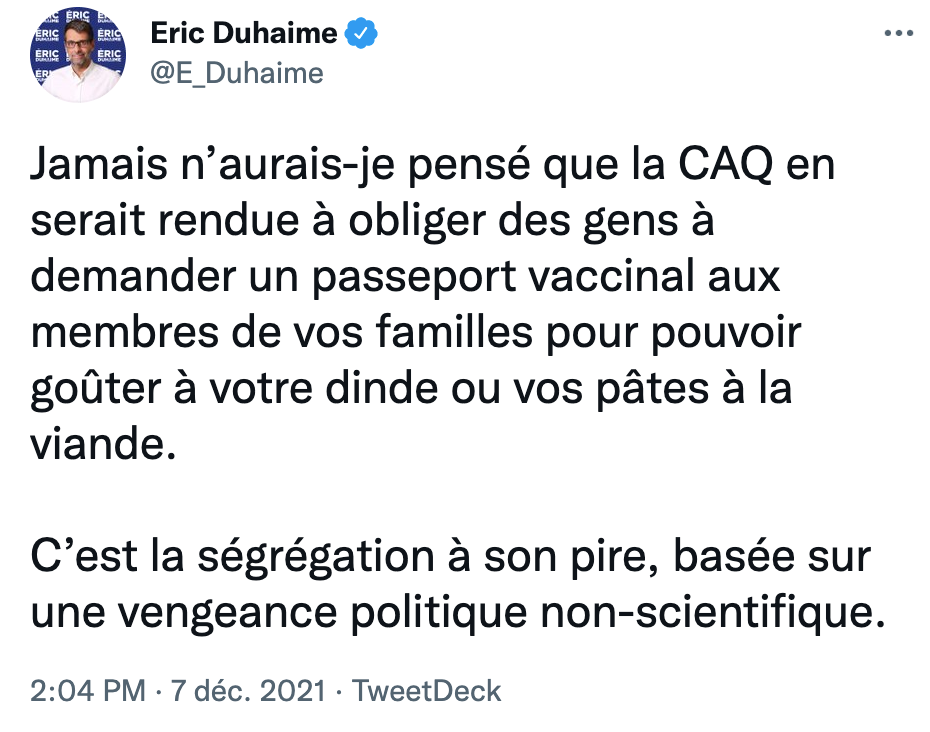Click the blue verified checkmark badge
This screenshot has height=732, width=930.
[x=361, y=33]
